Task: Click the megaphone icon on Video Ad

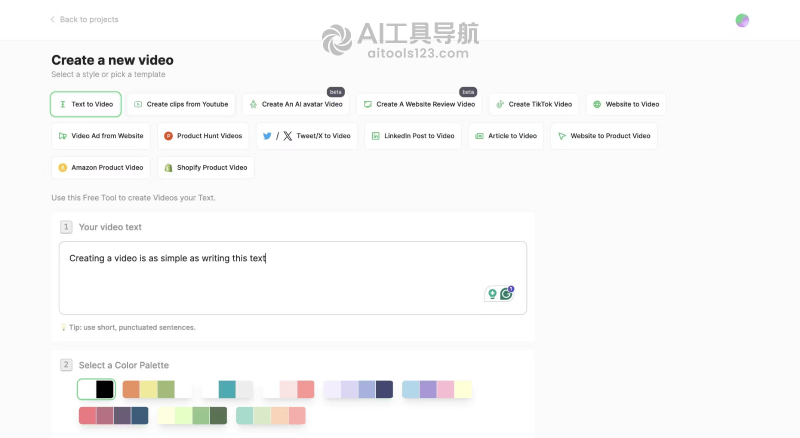Action: point(63,136)
